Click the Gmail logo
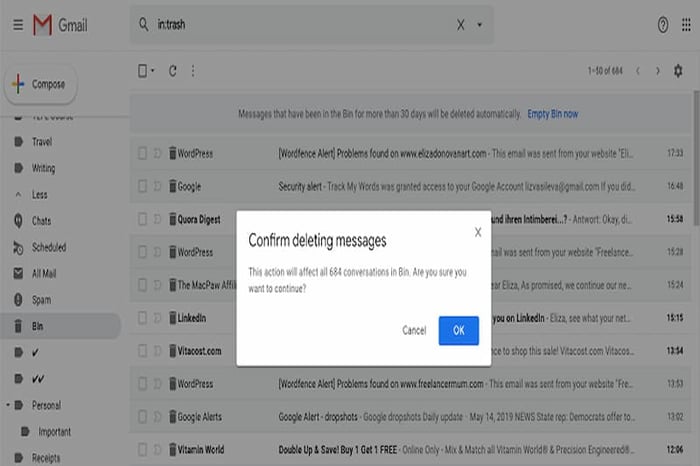700x466 pixels. click(60, 25)
